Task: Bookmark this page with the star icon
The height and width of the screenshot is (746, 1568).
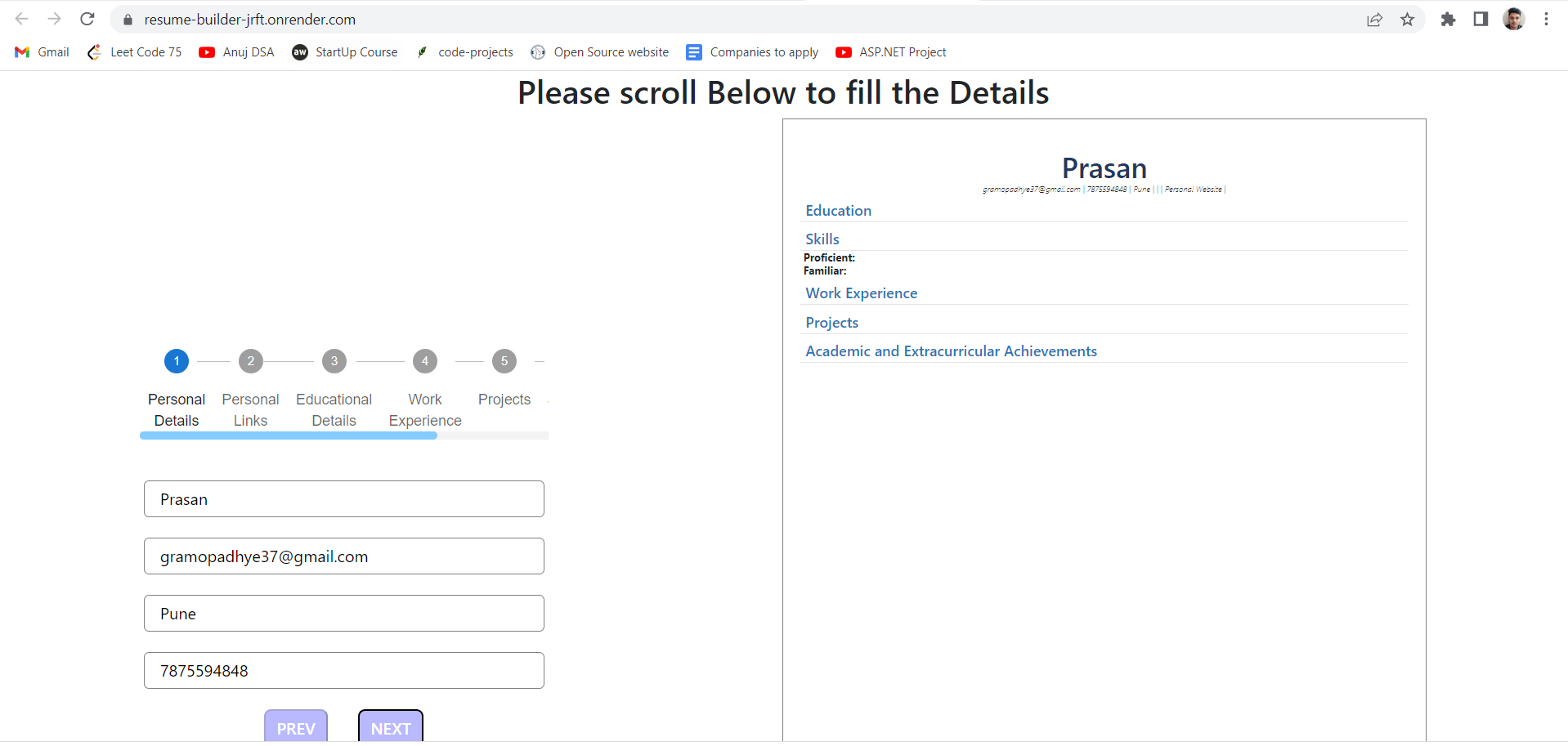Action: point(1407,19)
